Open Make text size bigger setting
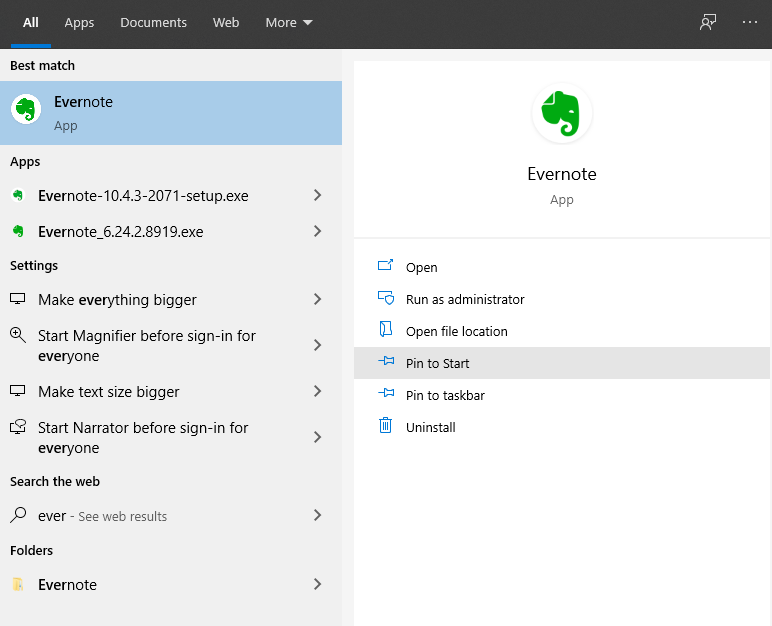Screen dimensions: 772x626 pyautogui.click(x=109, y=392)
